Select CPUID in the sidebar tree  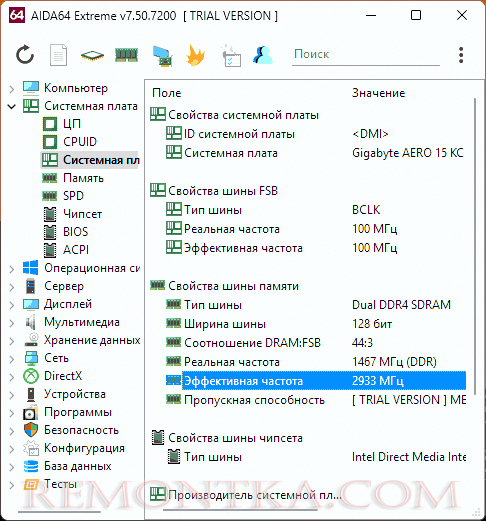[x=80, y=142]
